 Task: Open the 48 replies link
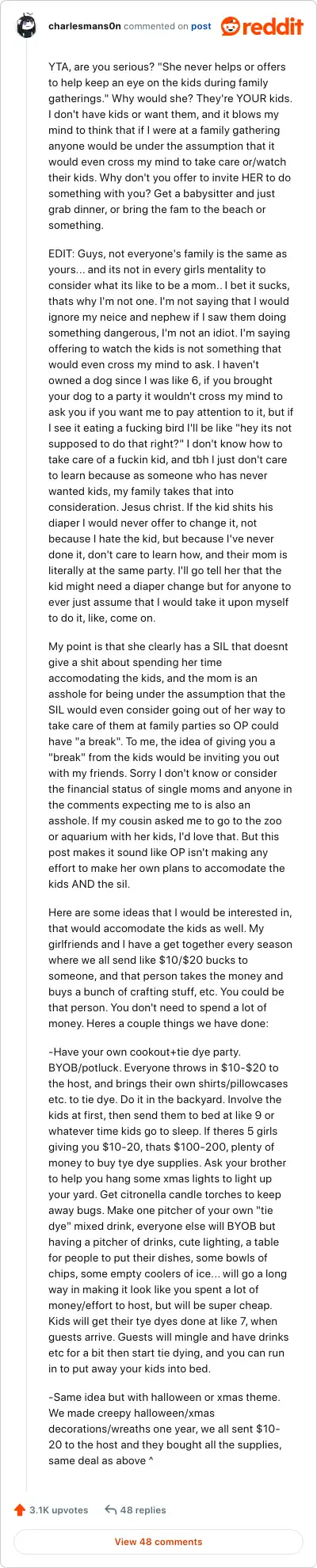[x=143, y=1509]
